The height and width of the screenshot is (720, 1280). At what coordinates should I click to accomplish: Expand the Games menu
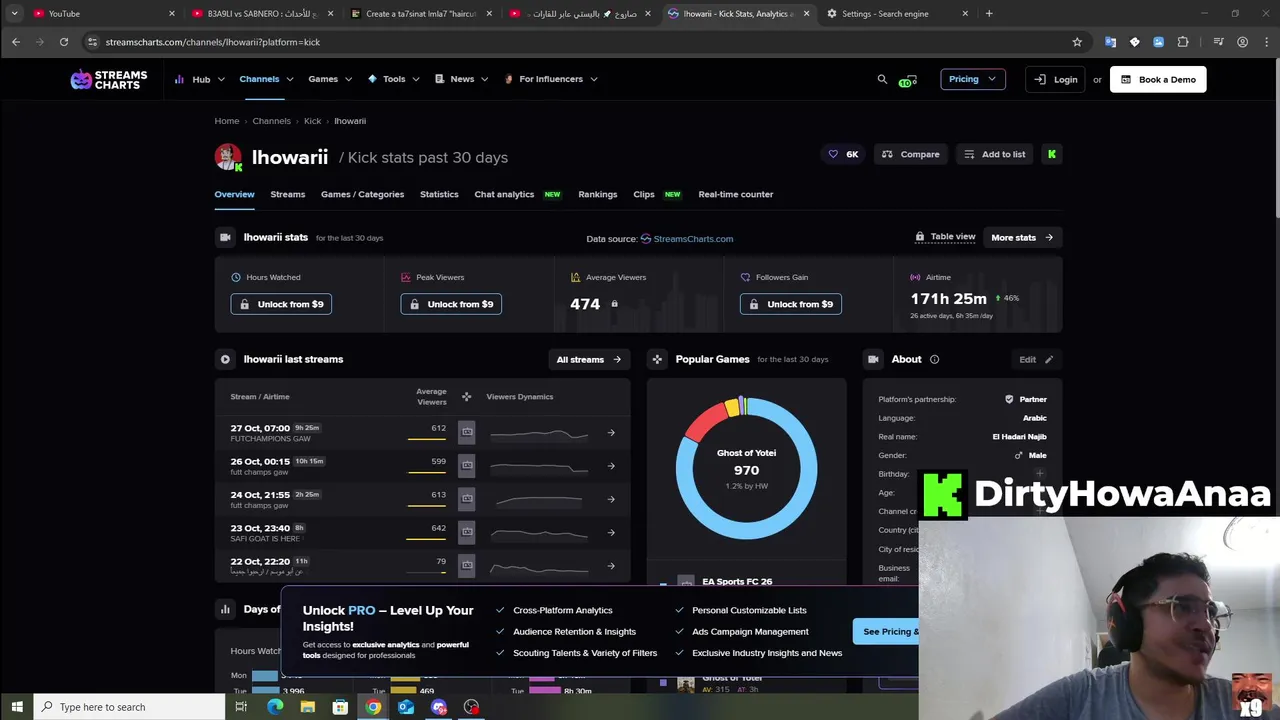tap(330, 79)
